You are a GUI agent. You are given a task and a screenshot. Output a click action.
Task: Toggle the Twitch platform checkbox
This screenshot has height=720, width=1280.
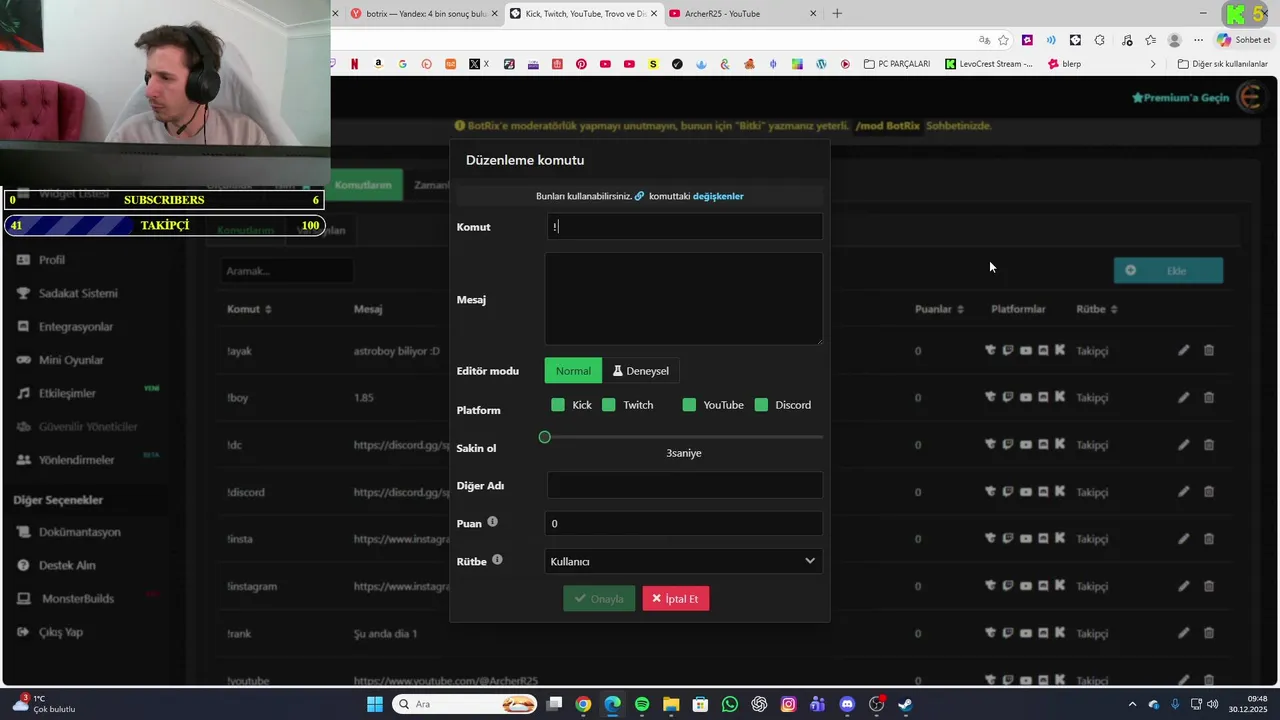coord(609,405)
